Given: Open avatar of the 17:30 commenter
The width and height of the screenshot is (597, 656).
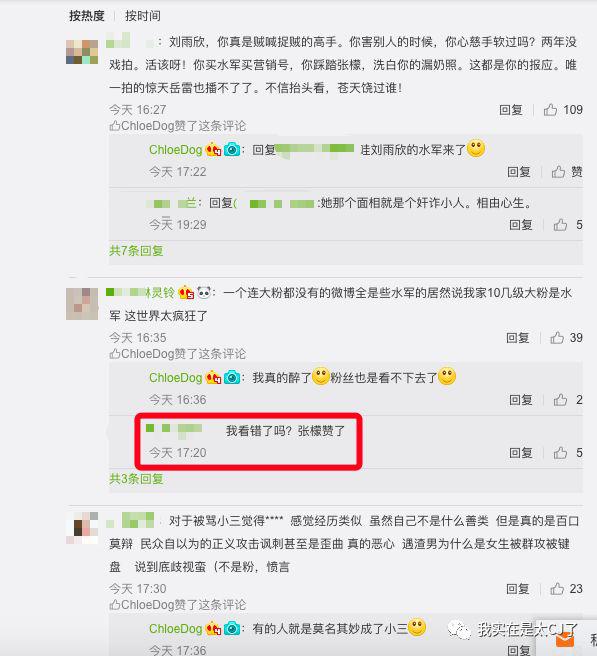Looking at the screenshot, I should (x=82, y=528).
